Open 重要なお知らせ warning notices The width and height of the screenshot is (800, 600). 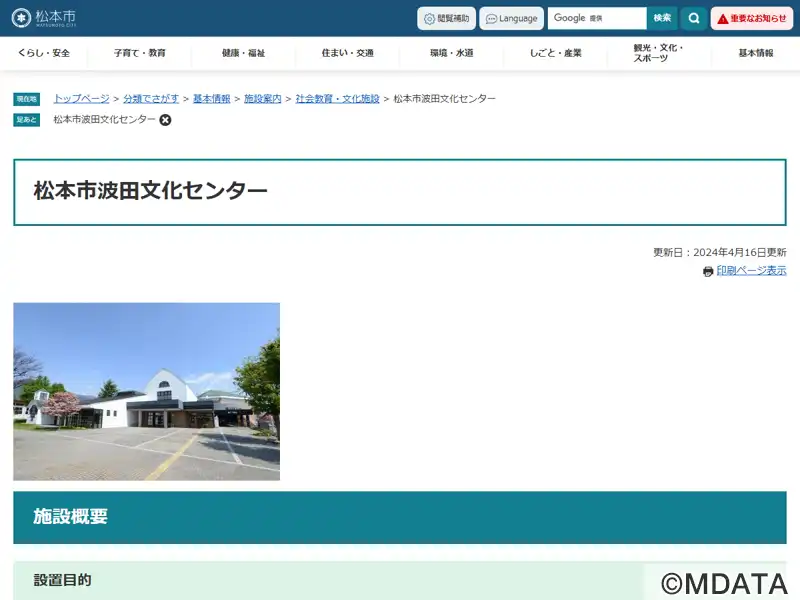click(x=751, y=18)
